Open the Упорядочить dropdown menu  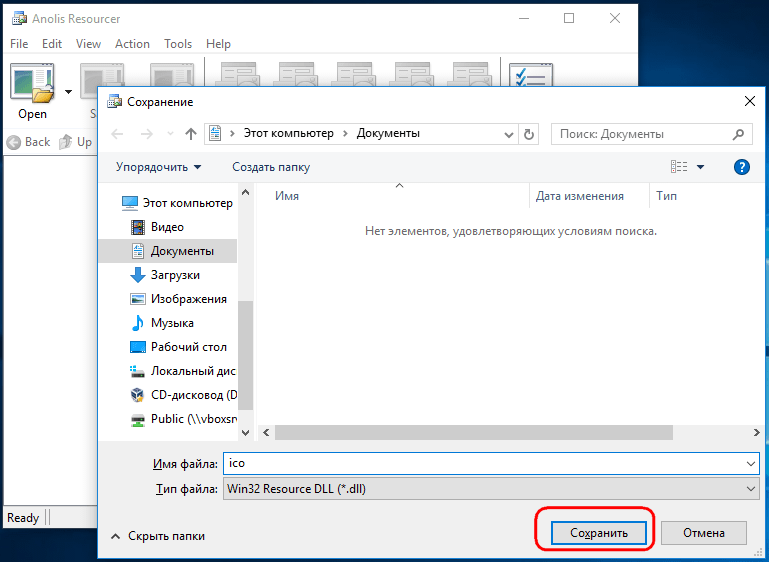[158, 167]
